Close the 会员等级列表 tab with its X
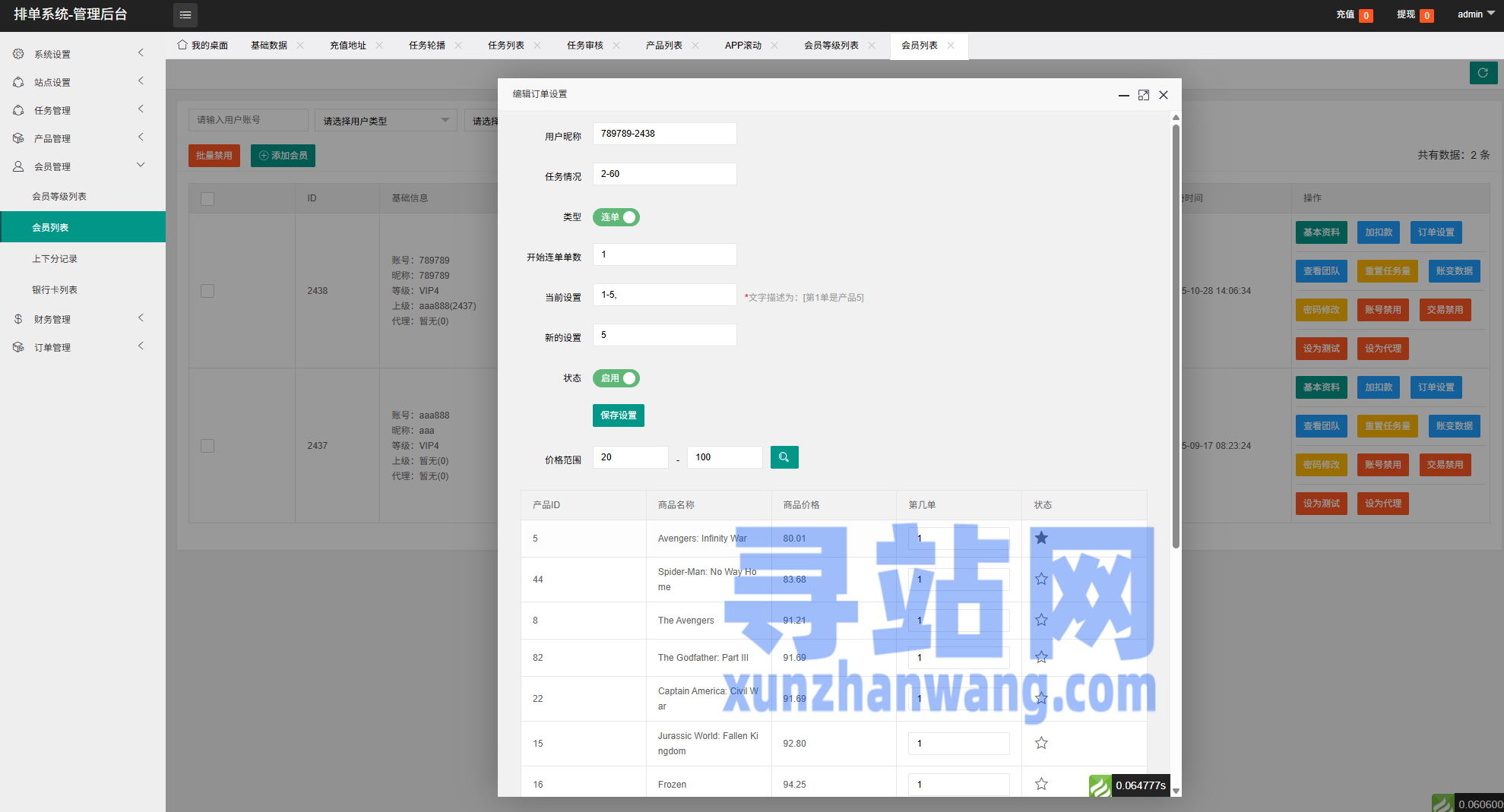The height and width of the screenshot is (812, 1504). (872, 46)
